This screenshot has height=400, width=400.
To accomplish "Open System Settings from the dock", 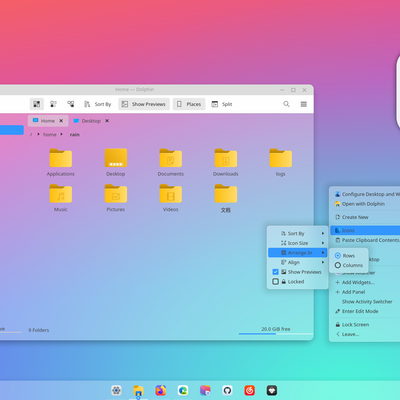I will click(x=116, y=390).
